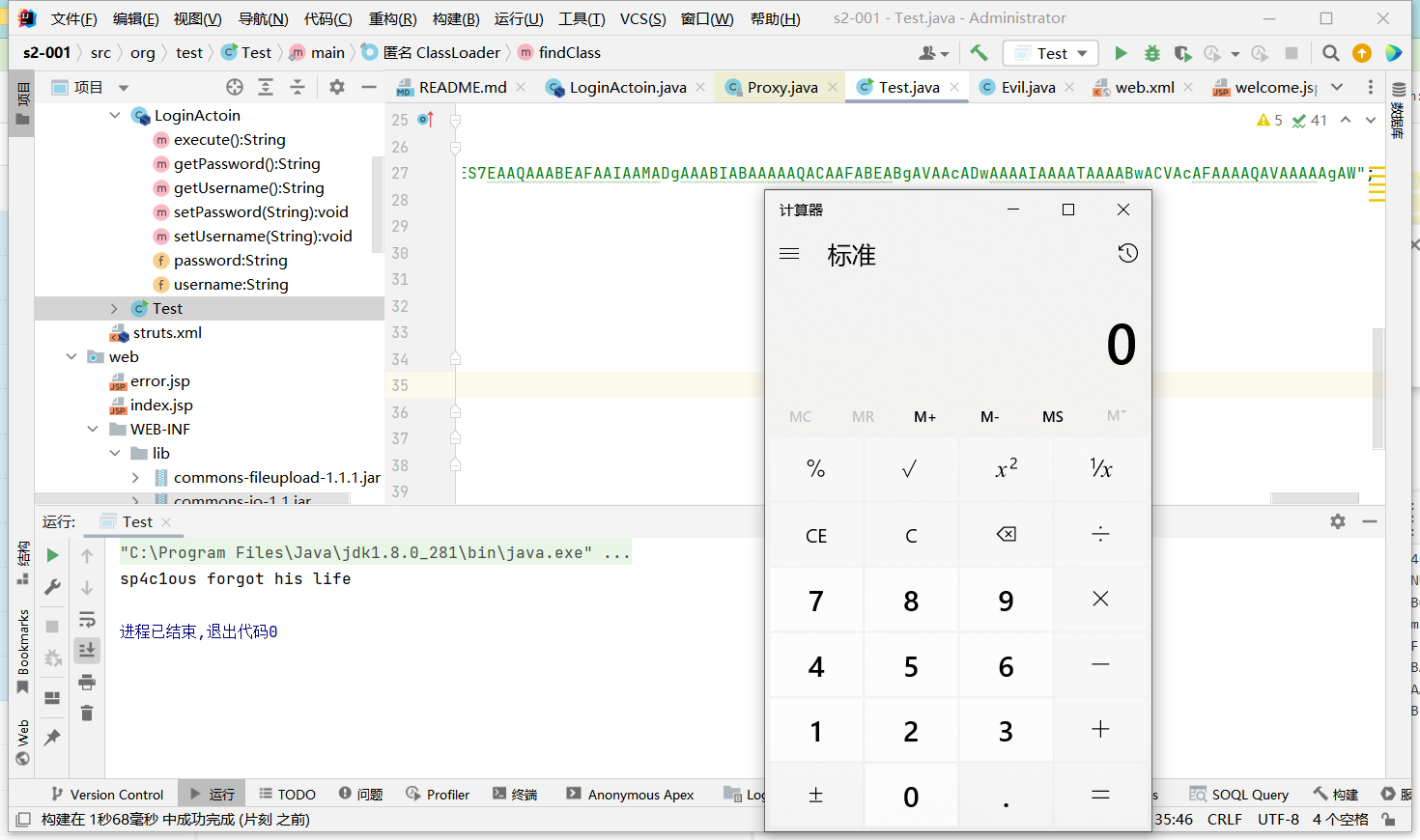Run the Test configuration with green play icon

coord(1121,53)
